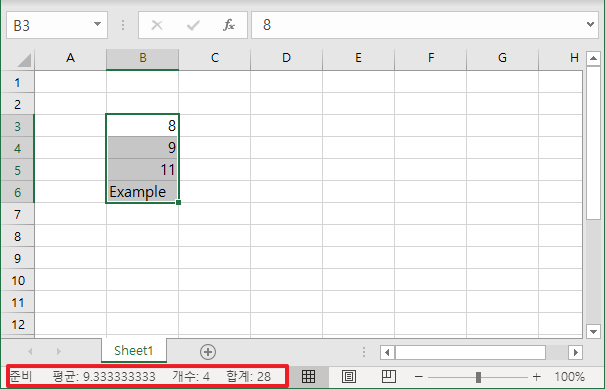Click cell B4 containing 9
The width and height of the screenshot is (605, 389).
142,148
